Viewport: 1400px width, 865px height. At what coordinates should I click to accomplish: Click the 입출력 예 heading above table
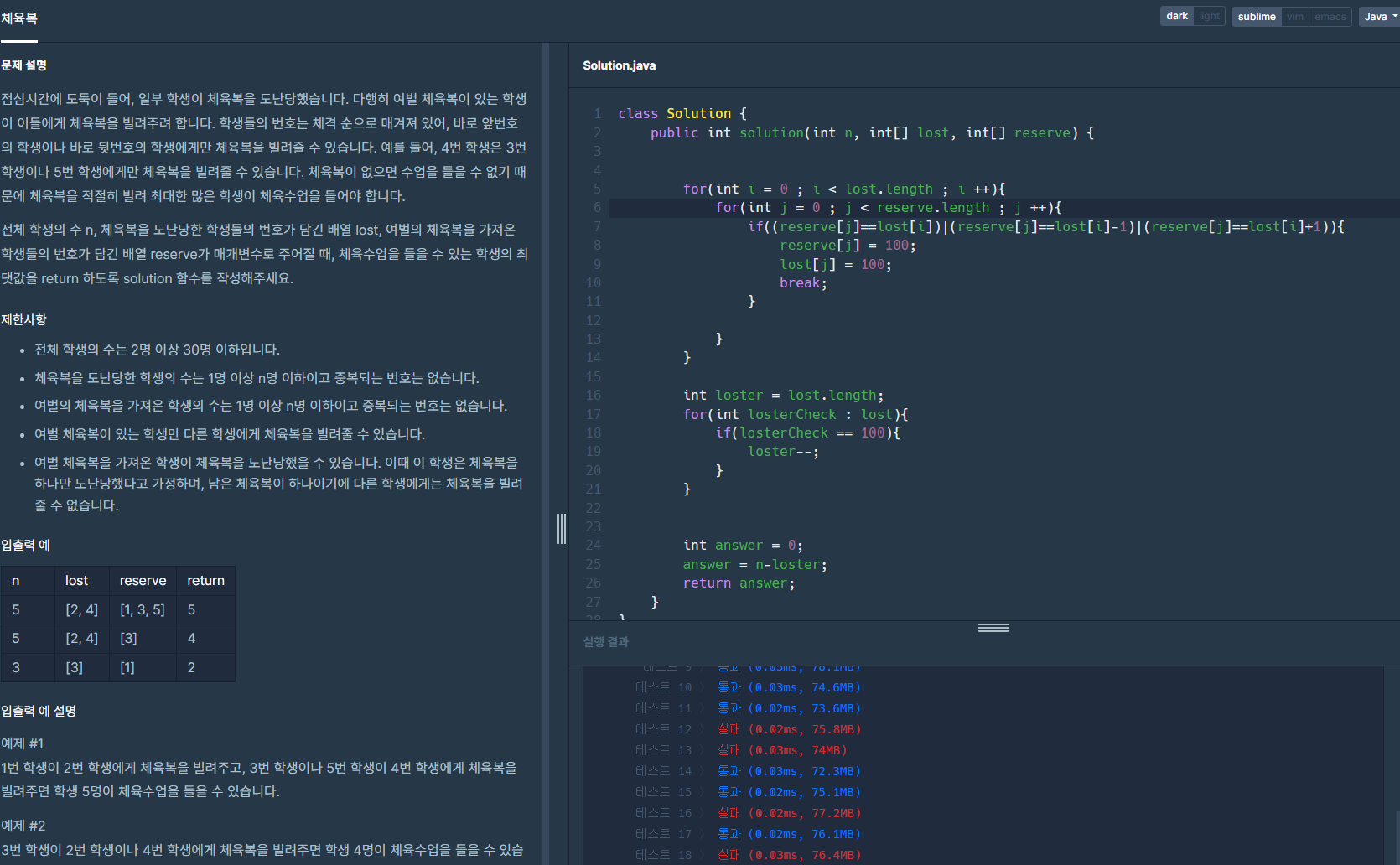25,546
